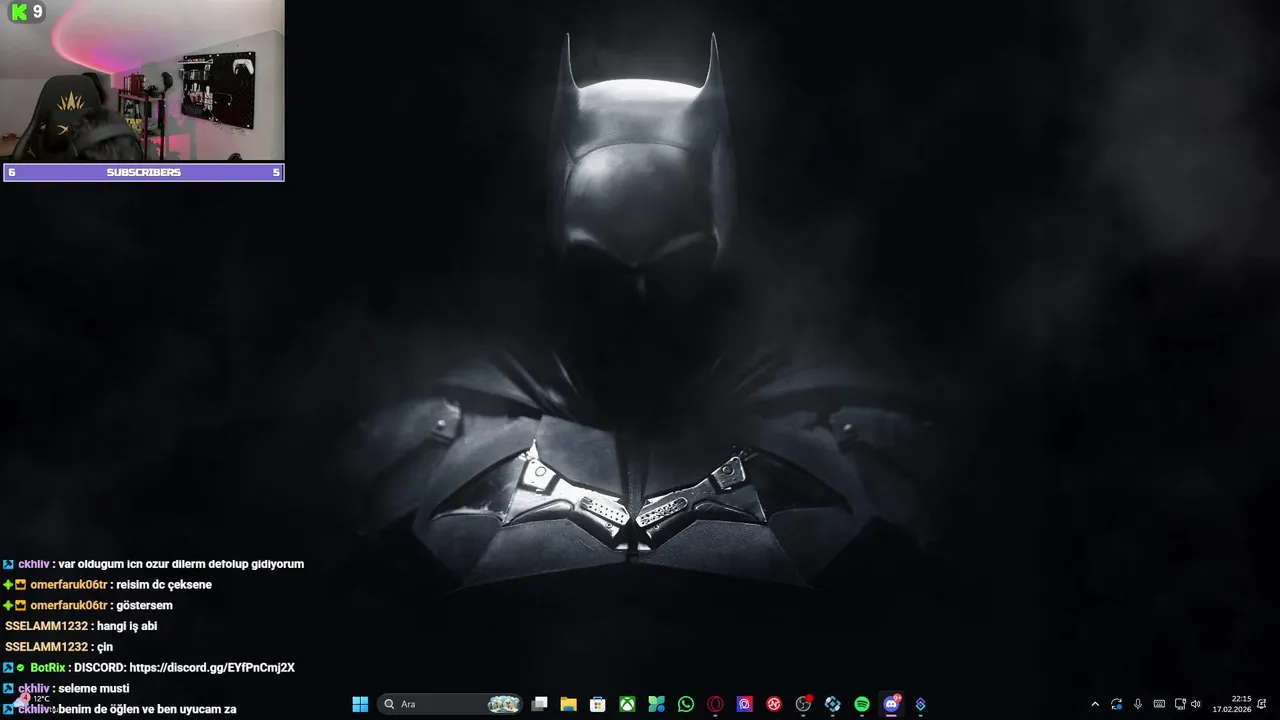Open the Xbox app in taskbar
Image resolution: width=1280 pixels, height=720 pixels.
pos(627,704)
